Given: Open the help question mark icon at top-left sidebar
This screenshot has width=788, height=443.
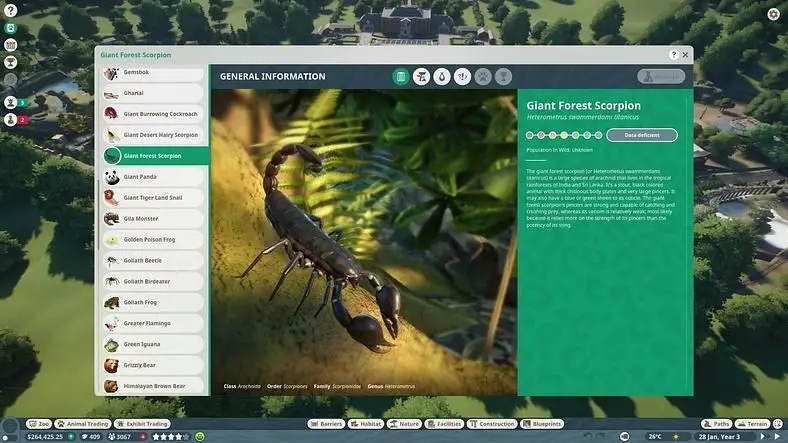Looking at the screenshot, I should 11,10.
